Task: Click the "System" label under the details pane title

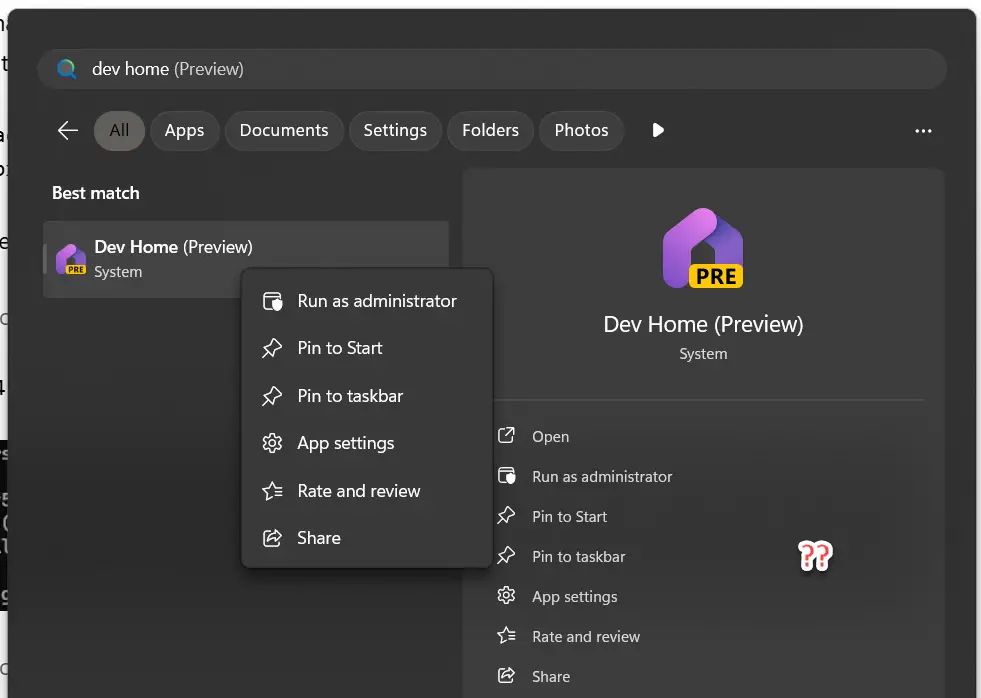Action: pos(703,354)
